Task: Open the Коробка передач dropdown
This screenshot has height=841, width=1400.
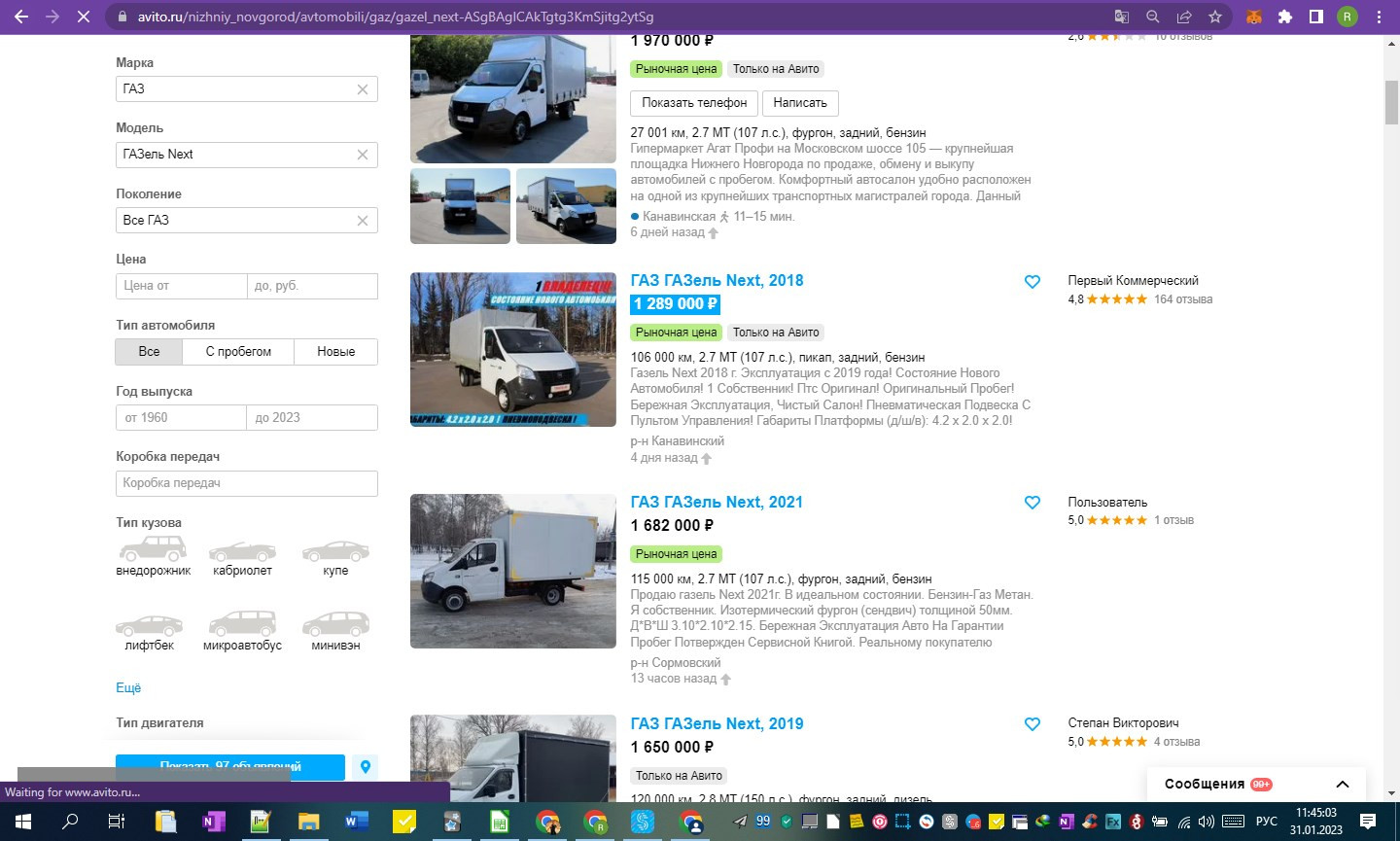Action: 247,483
